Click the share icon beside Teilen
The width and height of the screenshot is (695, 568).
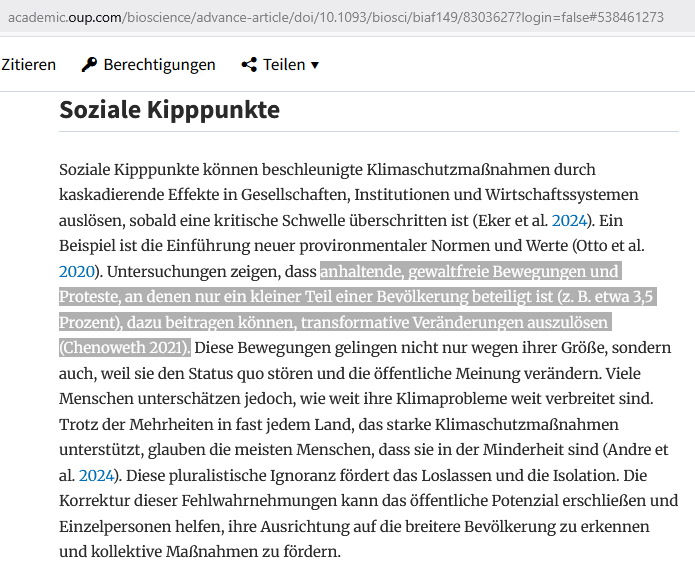(x=249, y=65)
